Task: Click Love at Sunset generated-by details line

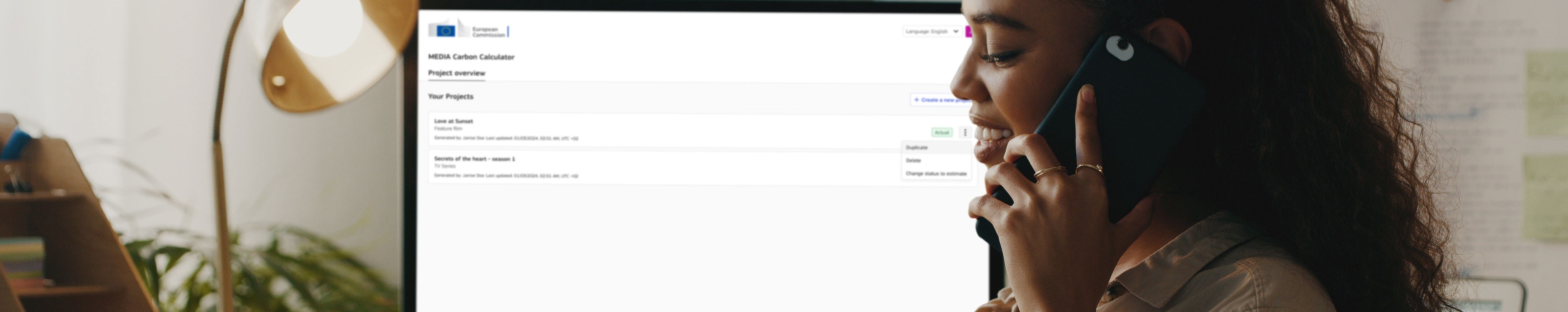Action: click(x=506, y=139)
